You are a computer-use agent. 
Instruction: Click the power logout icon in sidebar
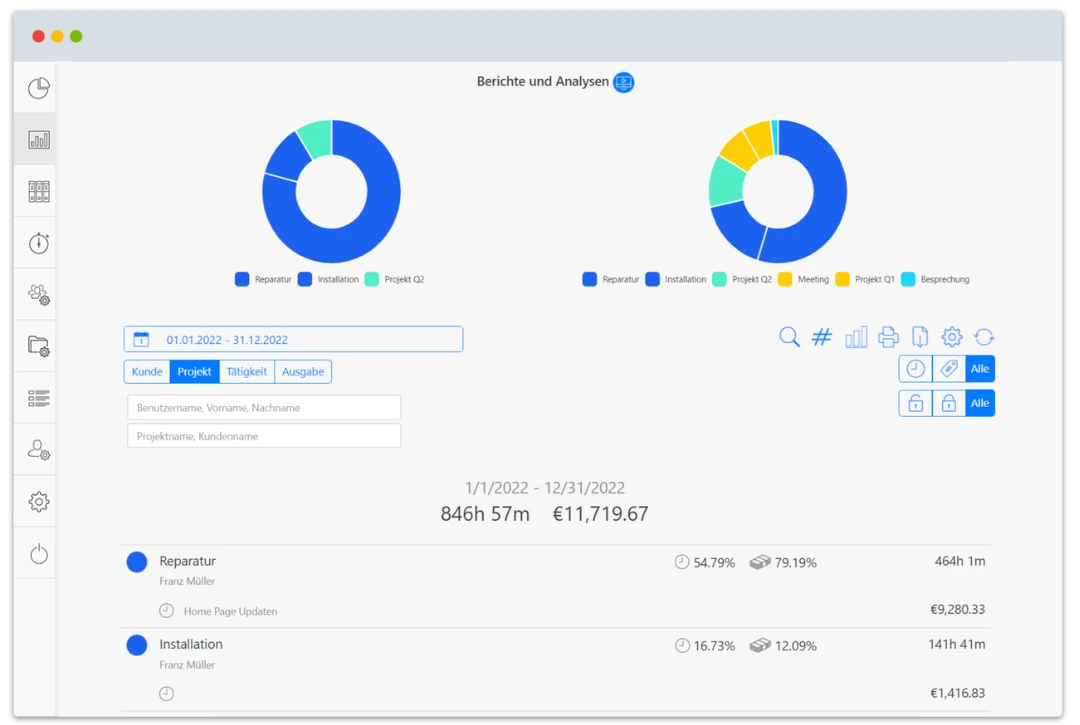[38, 554]
